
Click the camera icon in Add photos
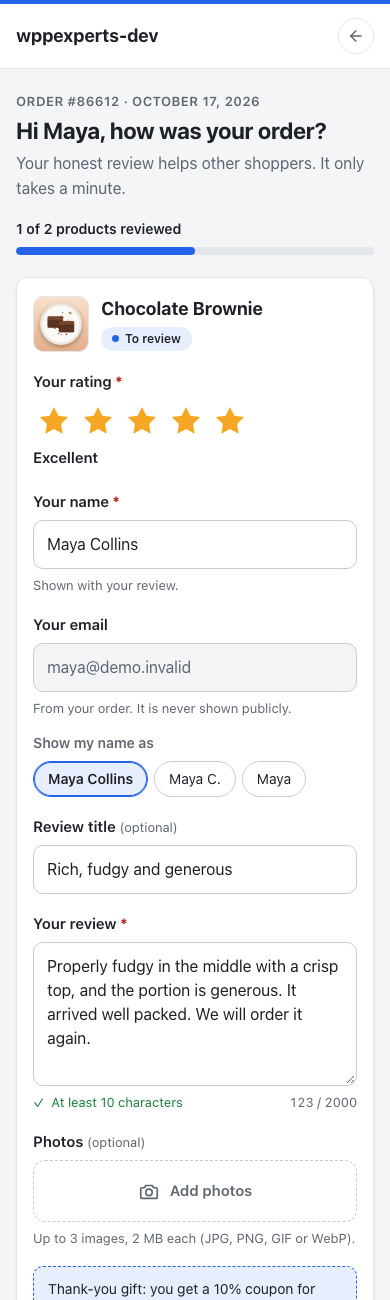coord(149,1191)
